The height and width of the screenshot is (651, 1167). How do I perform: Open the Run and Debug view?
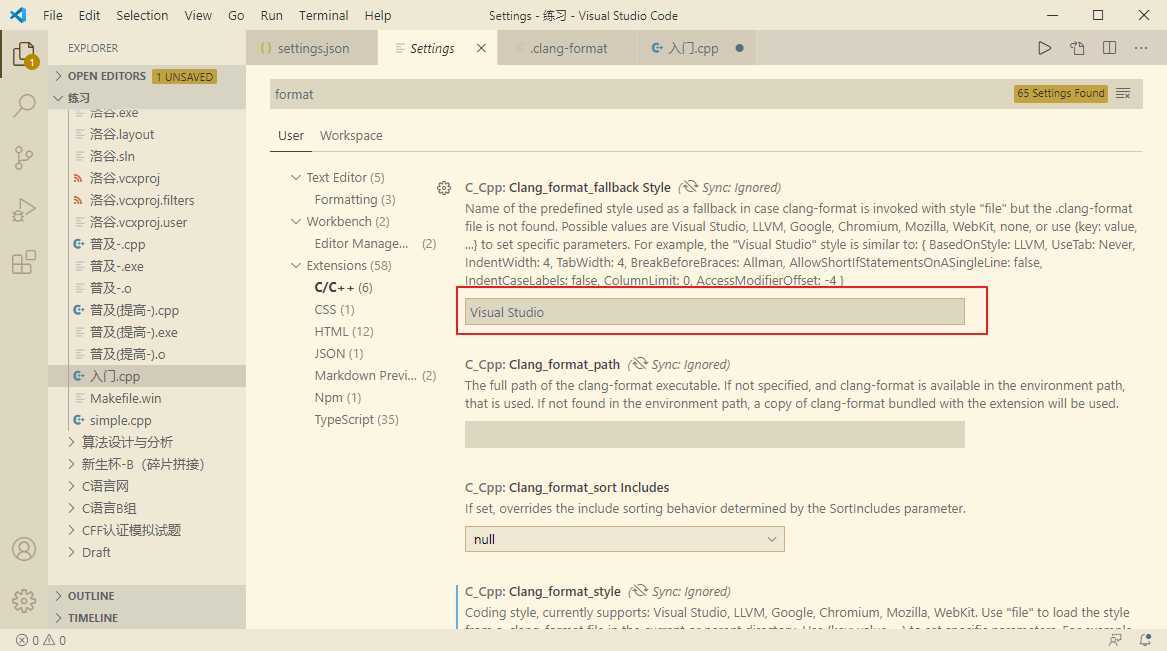point(24,210)
